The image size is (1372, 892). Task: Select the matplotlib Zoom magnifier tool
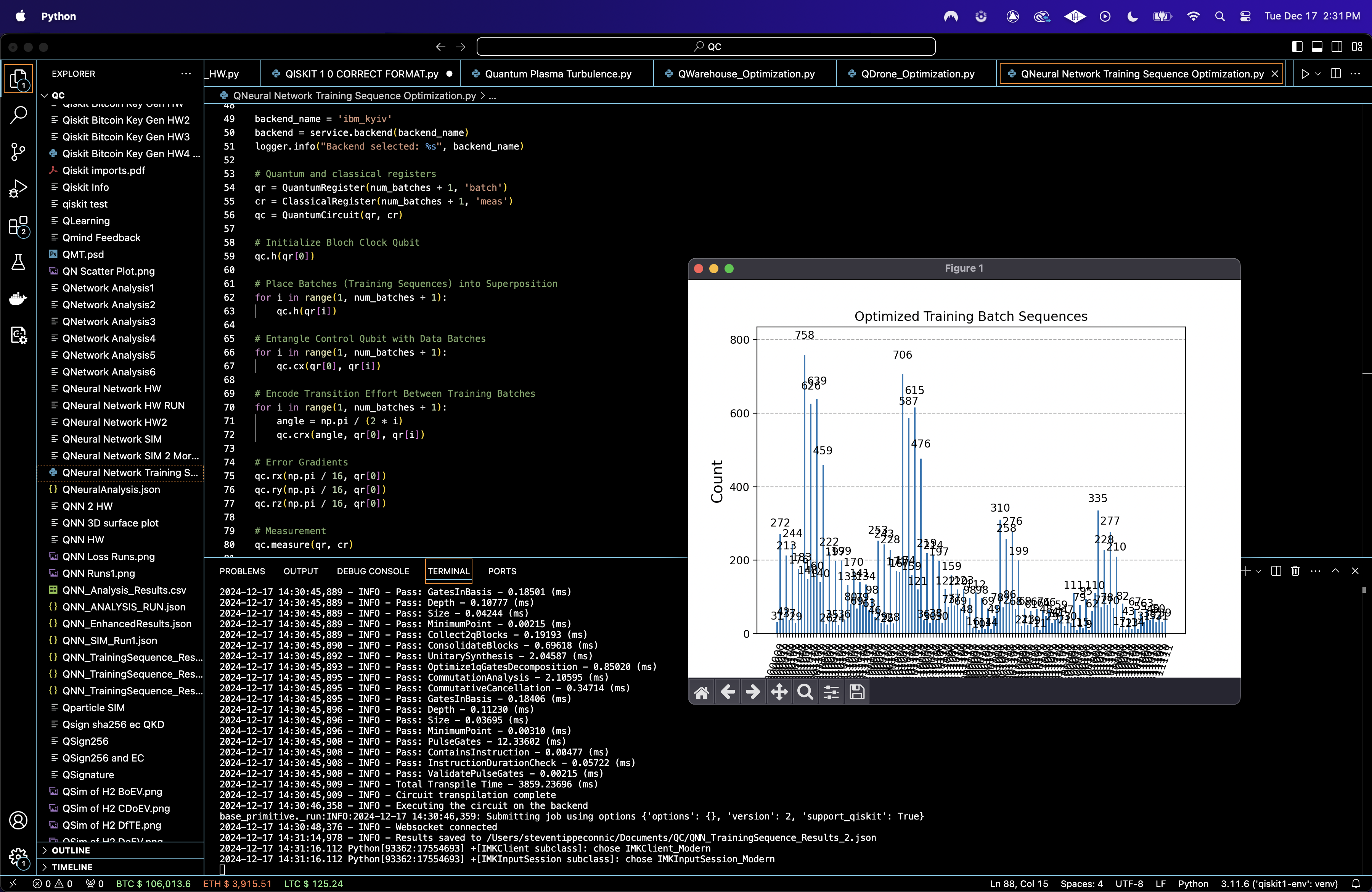pyautogui.click(x=805, y=692)
